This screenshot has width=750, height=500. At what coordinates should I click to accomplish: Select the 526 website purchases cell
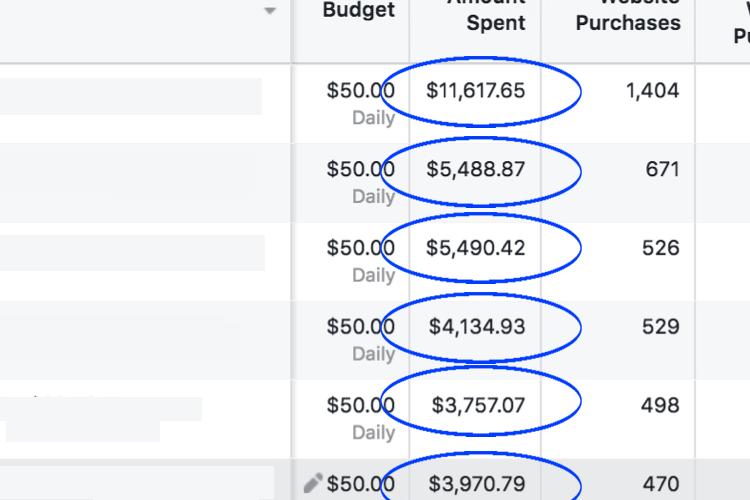click(x=660, y=248)
